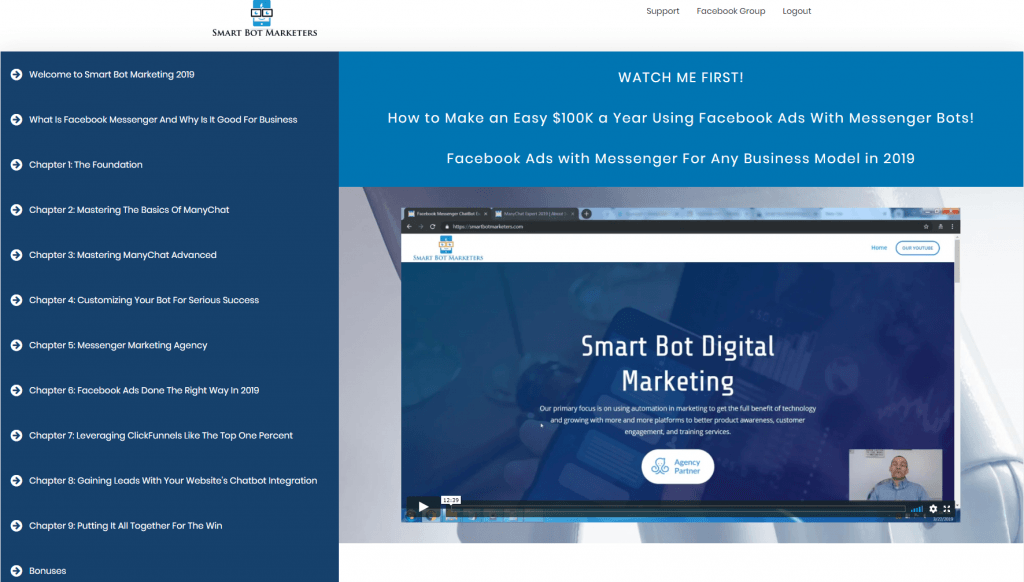Click arrow icon beside Chapter 4 Customizing Your Bot
Viewport: 1024px width, 582px height.
pos(16,300)
